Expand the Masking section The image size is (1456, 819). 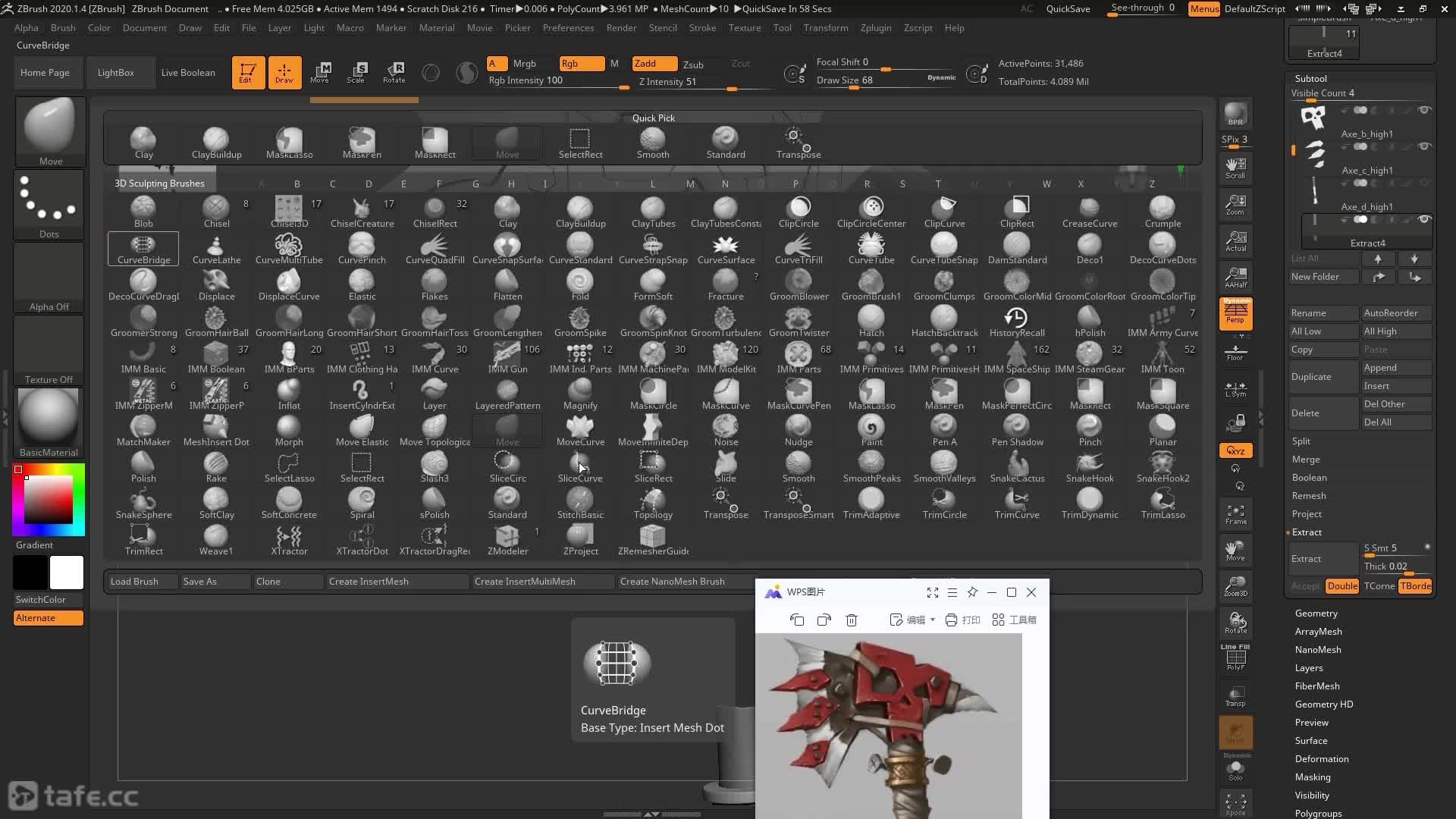[1312, 777]
